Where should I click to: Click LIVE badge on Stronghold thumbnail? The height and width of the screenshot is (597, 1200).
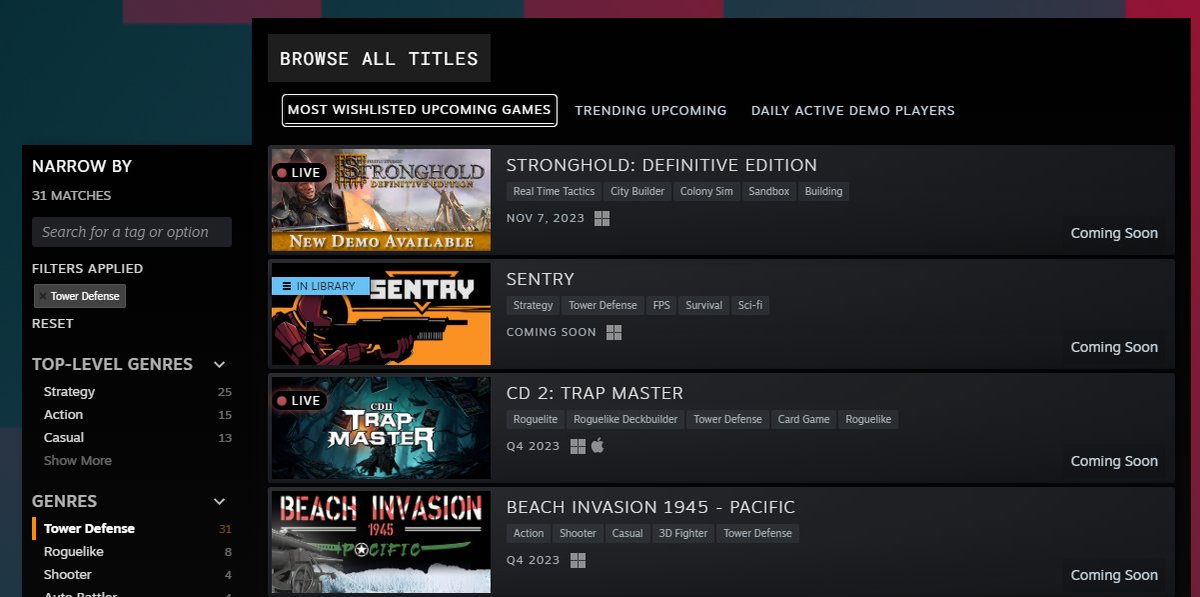298,172
